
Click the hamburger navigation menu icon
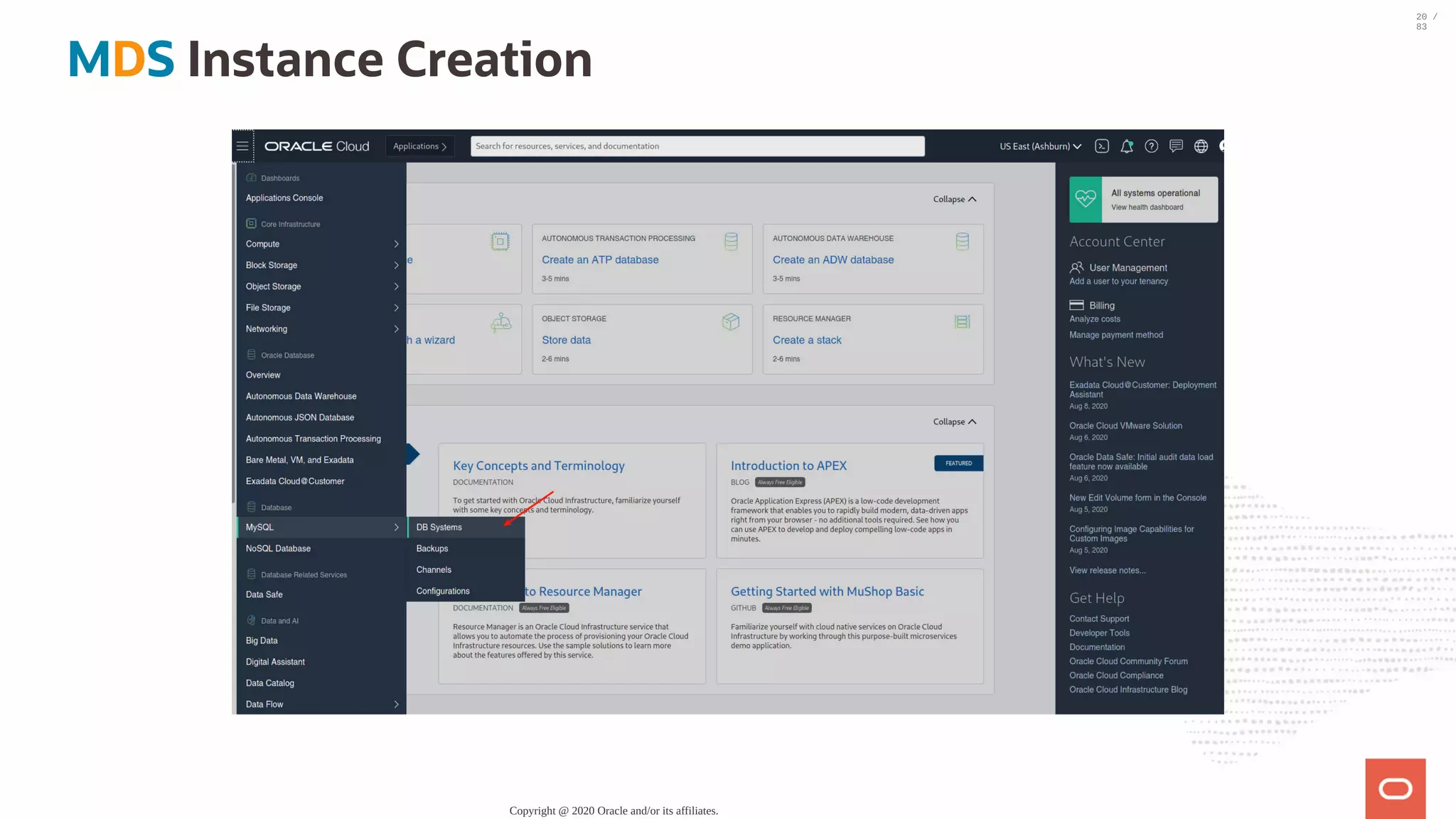click(242, 146)
